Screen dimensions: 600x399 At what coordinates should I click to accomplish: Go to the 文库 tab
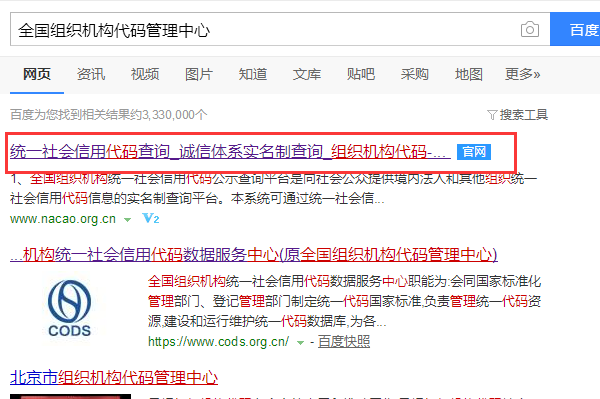[x=307, y=74]
